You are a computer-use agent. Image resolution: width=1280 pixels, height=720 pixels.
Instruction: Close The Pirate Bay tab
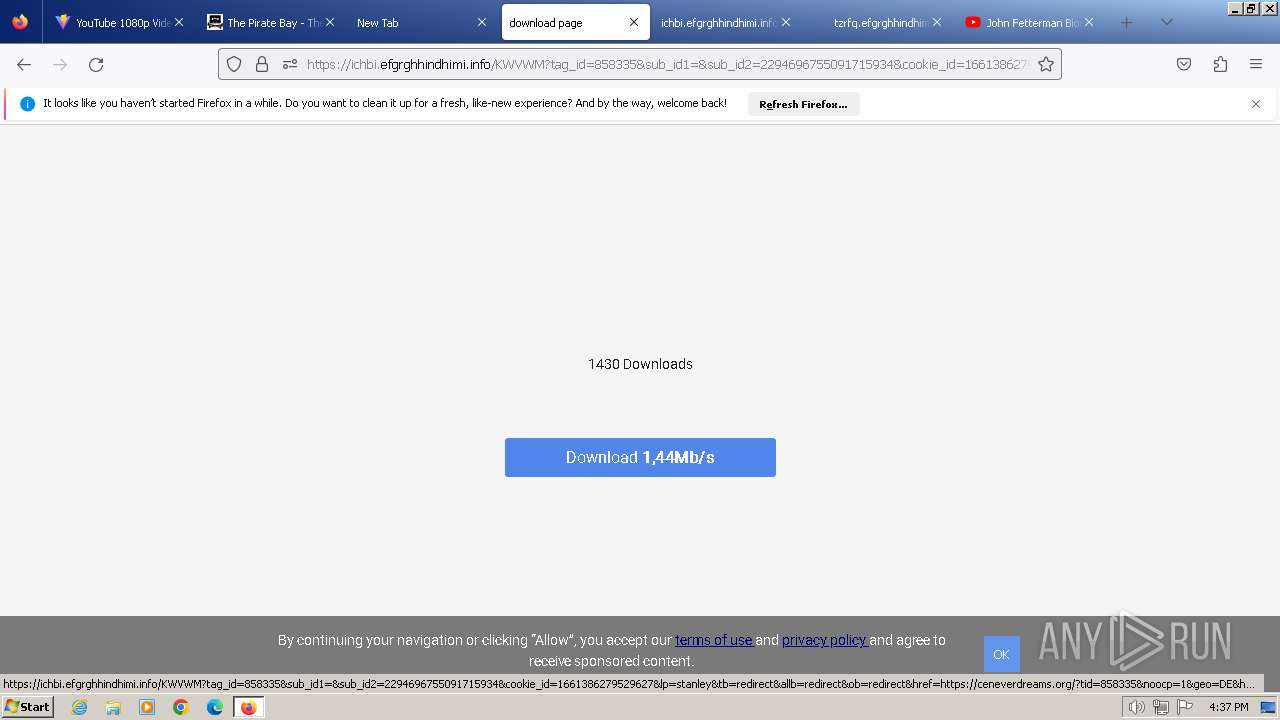(330, 22)
